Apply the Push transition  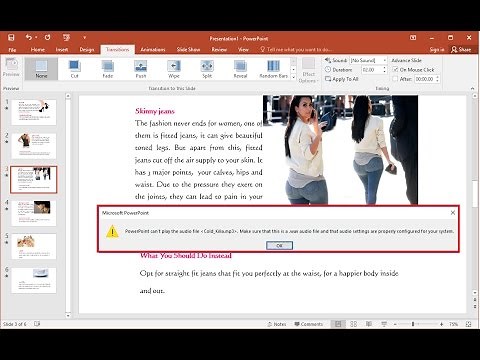tap(141, 69)
